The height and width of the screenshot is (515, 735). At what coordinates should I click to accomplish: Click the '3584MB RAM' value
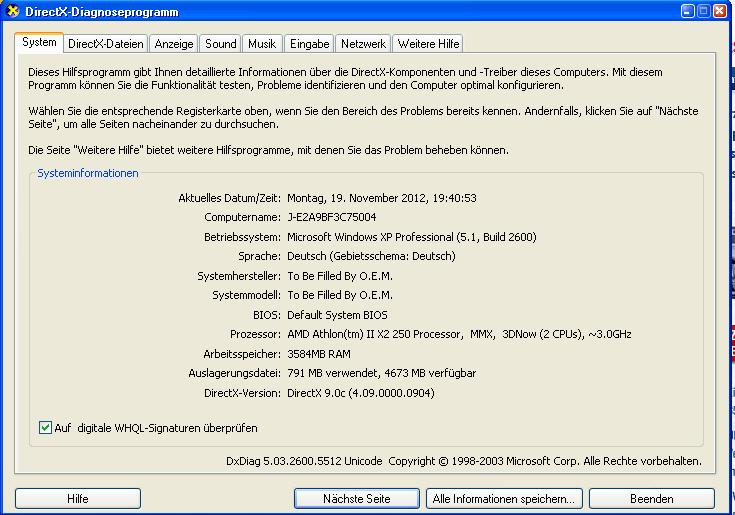coord(319,354)
